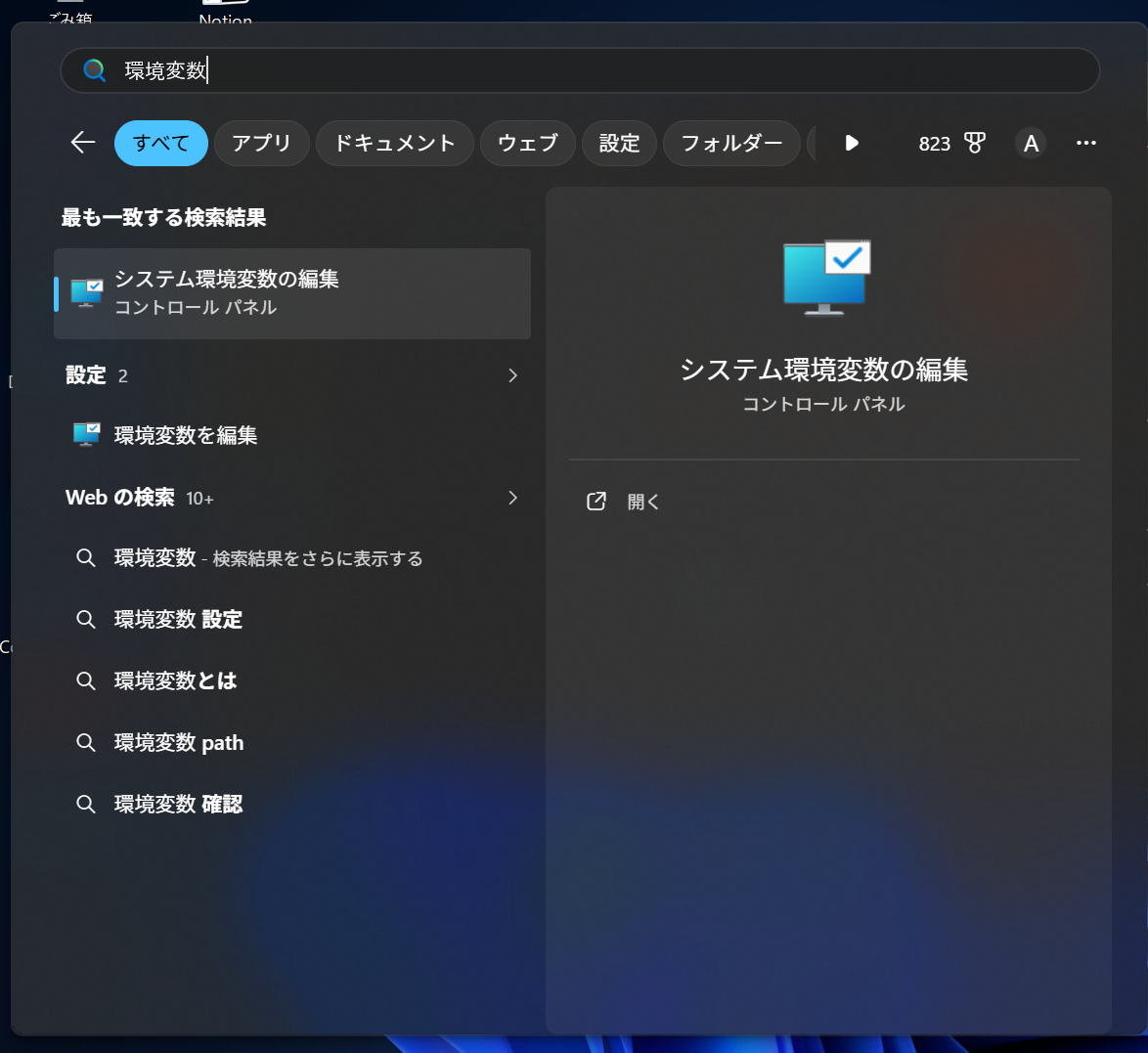Open the 環境変数を編集 settings result
1148x1053 pixels.
[292, 435]
